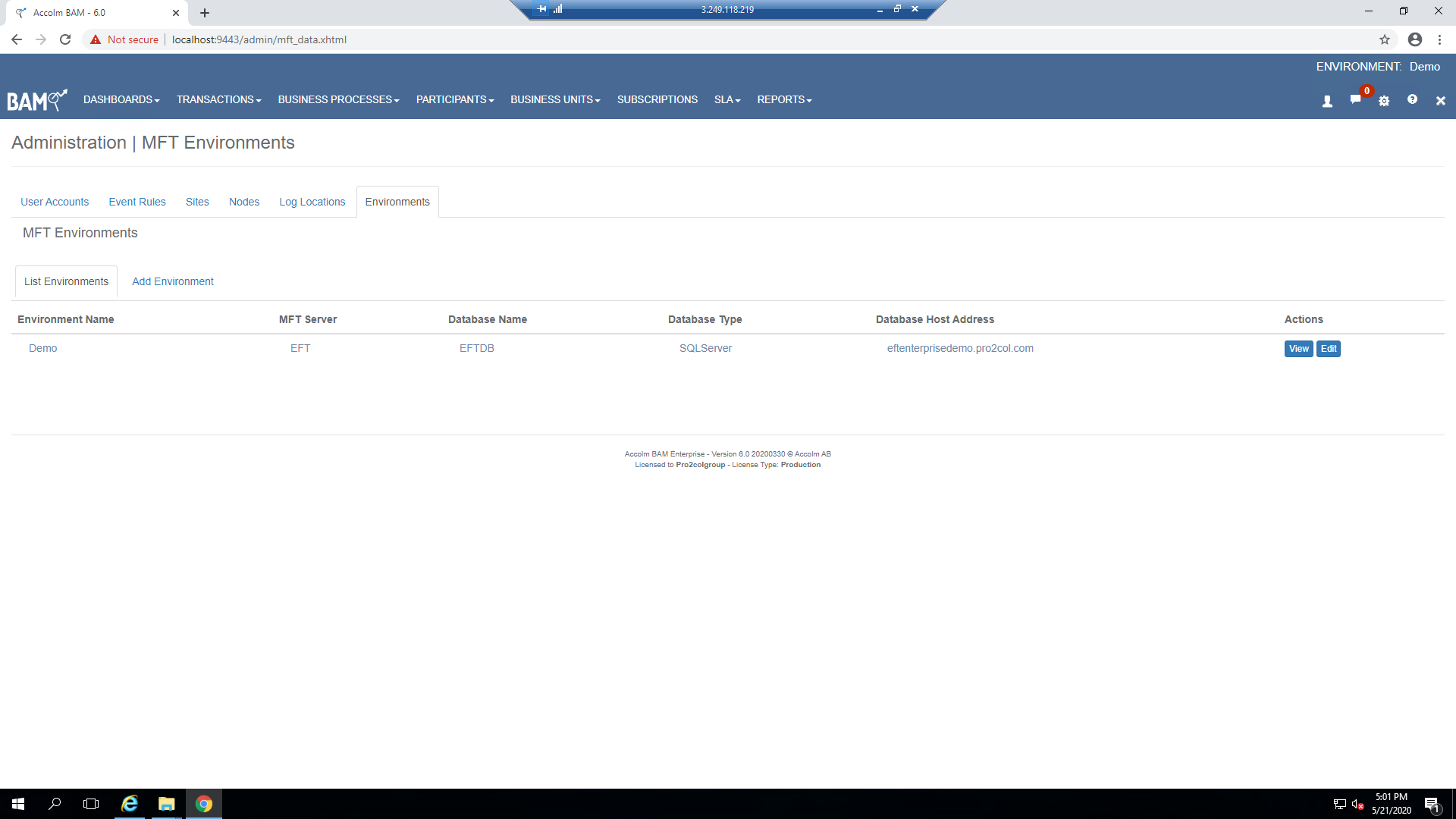Screen dimensions: 1456x819
Task: Open the View action for Demo
Action: point(1299,348)
